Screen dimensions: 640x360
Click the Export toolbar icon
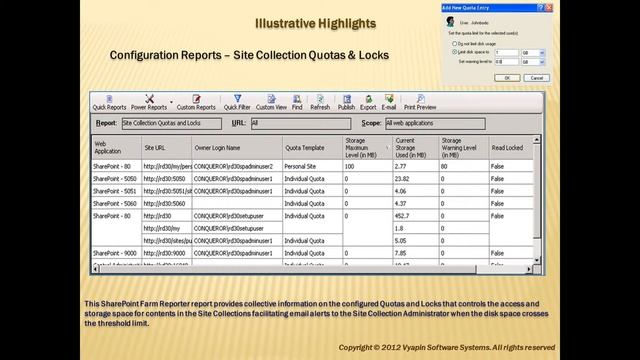click(x=368, y=102)
